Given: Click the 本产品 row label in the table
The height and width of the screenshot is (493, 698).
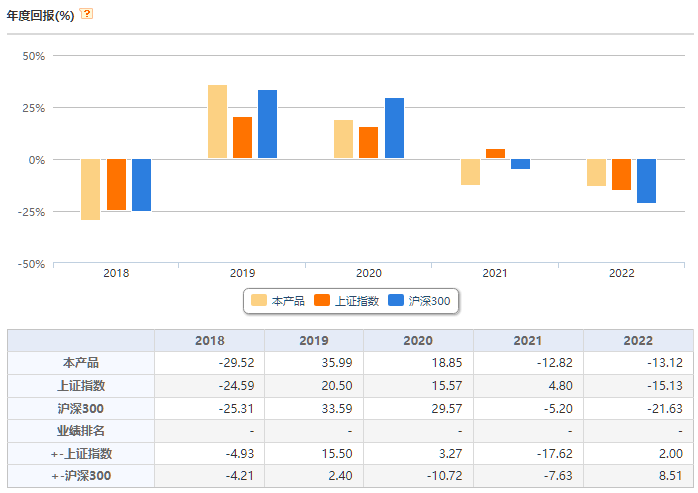Looking at the screenshot, I should tap(81, 363).
